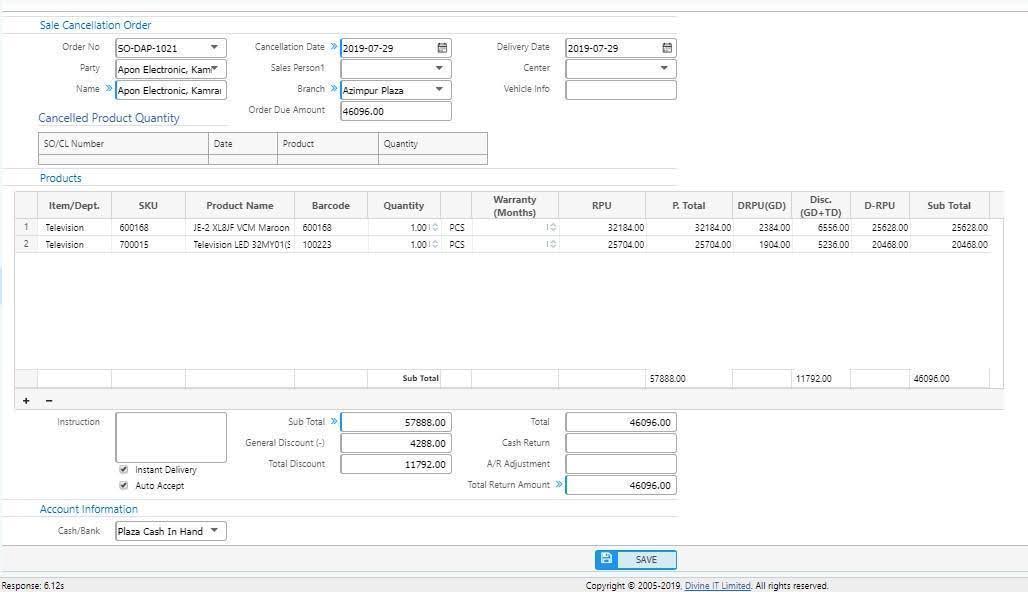Click the Vehicle Info input field
The height and width of the screenshot is (592, 1028).
coord(620,90)
